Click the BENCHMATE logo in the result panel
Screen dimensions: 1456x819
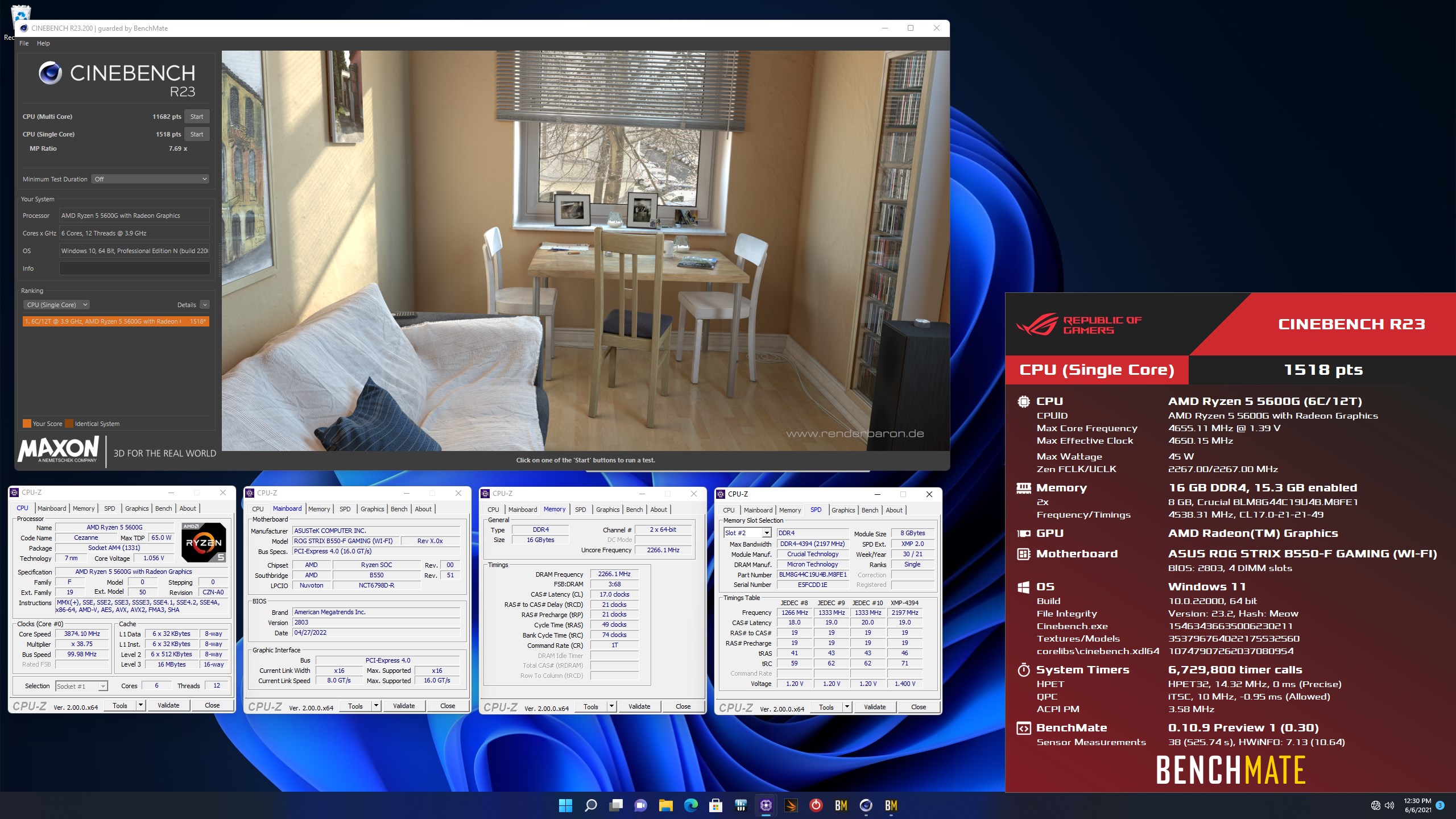1231,770
